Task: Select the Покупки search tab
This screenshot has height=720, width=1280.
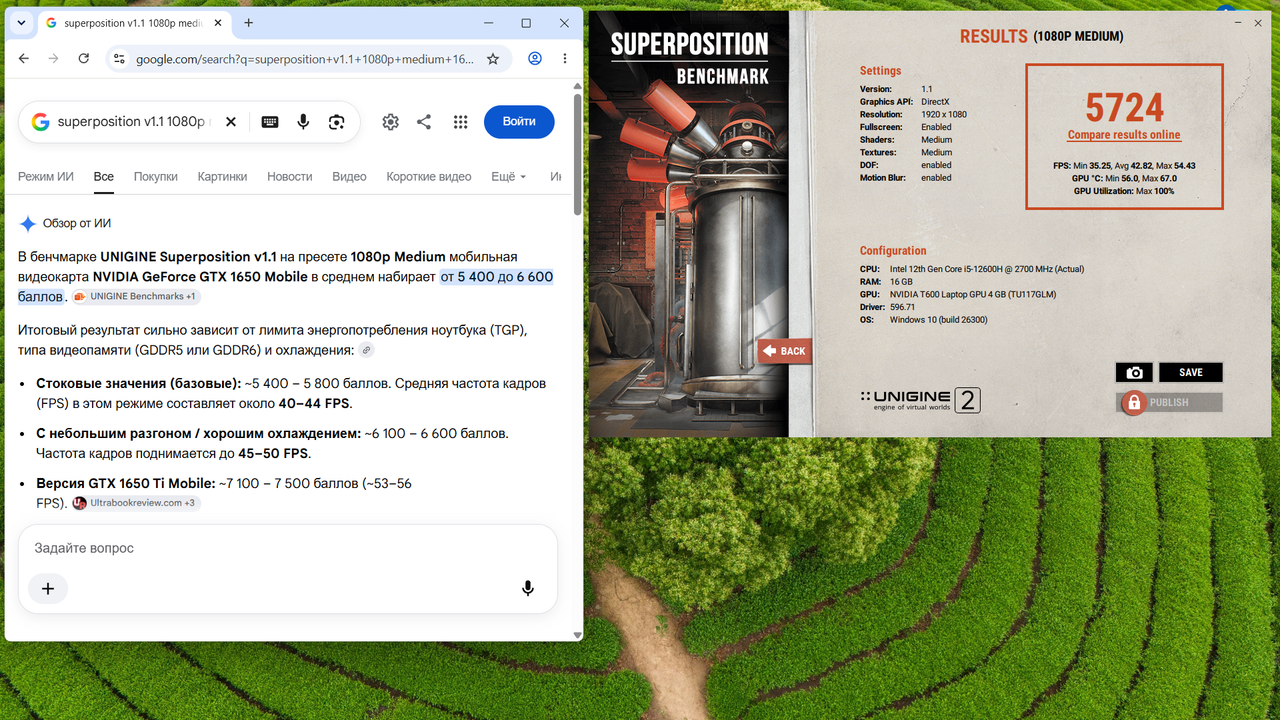Action: tap(156, 177)
